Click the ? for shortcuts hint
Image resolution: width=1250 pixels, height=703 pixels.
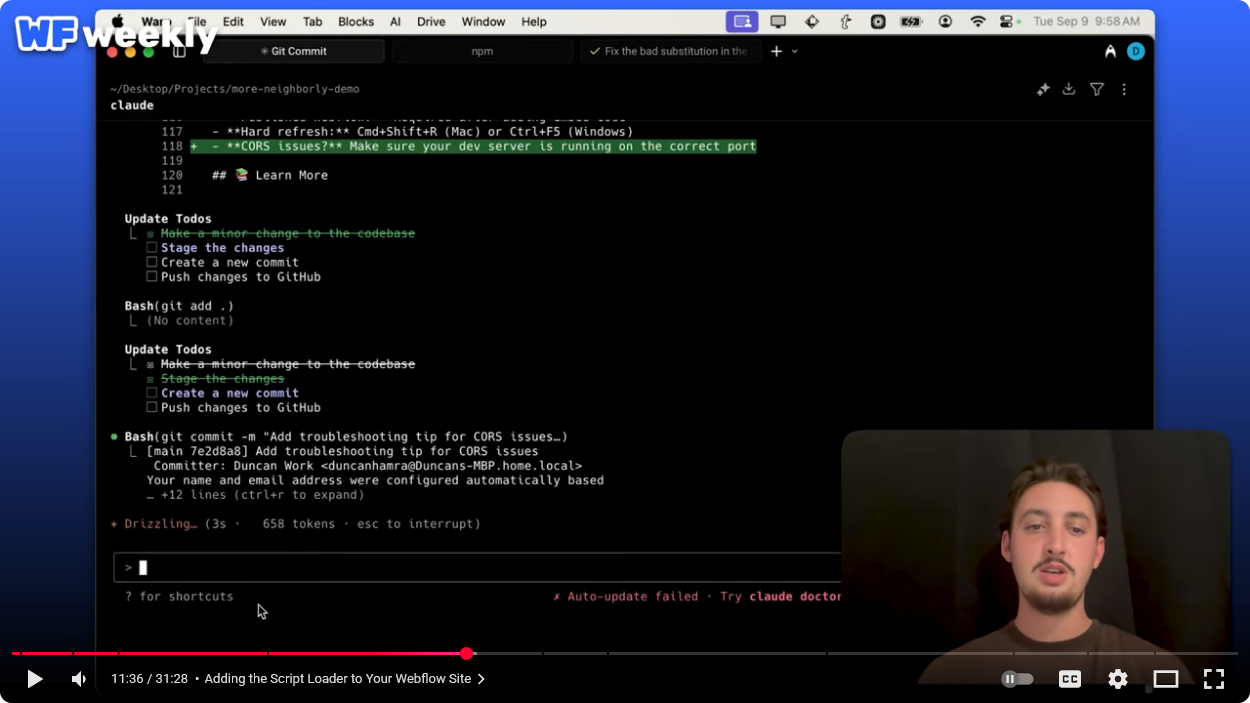tap(179, 596)
